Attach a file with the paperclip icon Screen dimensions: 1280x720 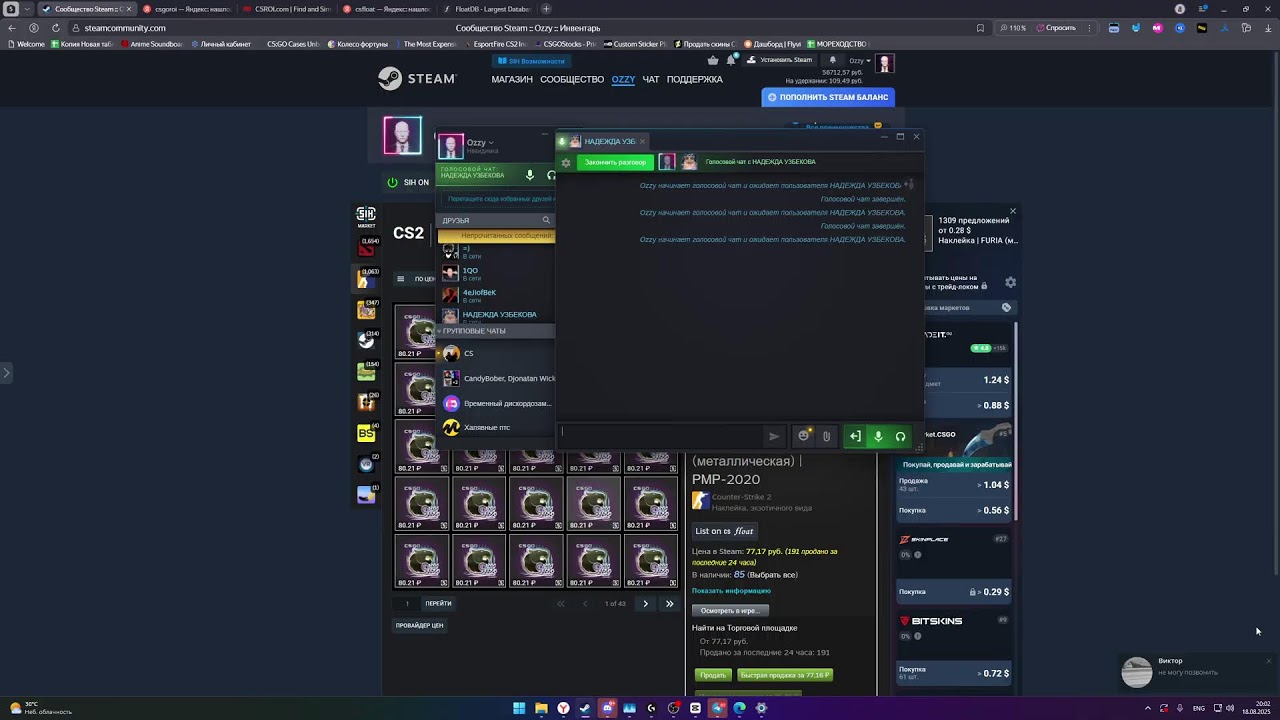[x=826, y=436]
